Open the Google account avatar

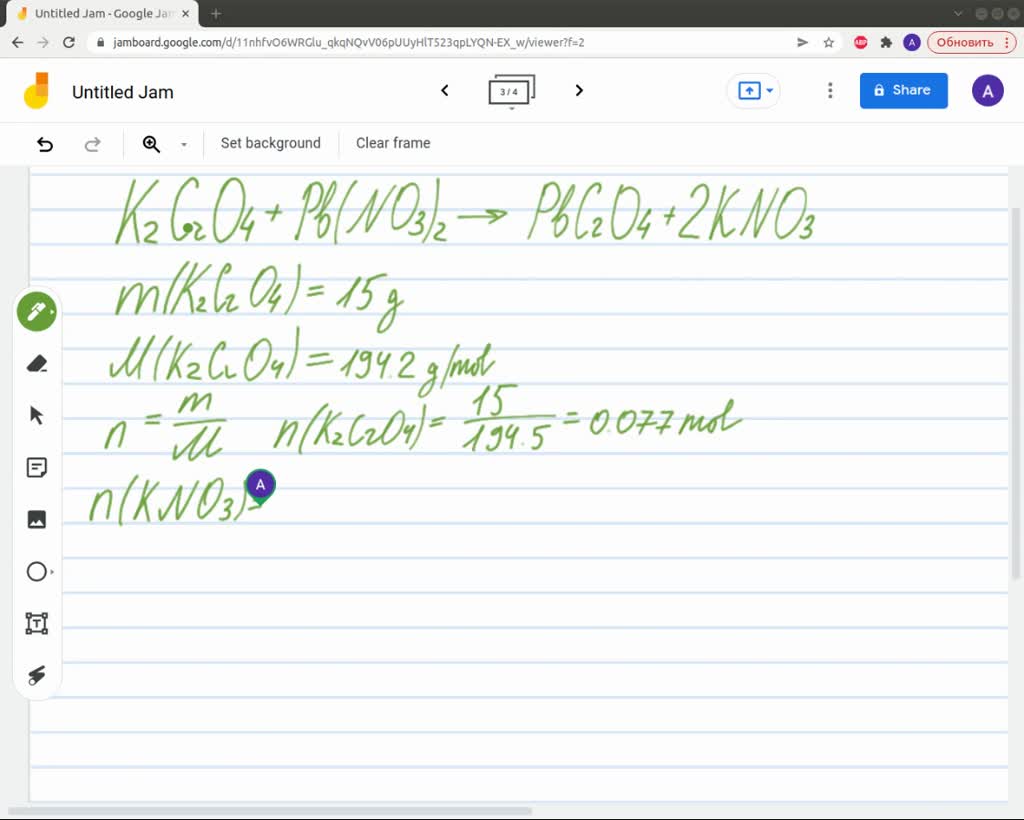pos(987,90)
